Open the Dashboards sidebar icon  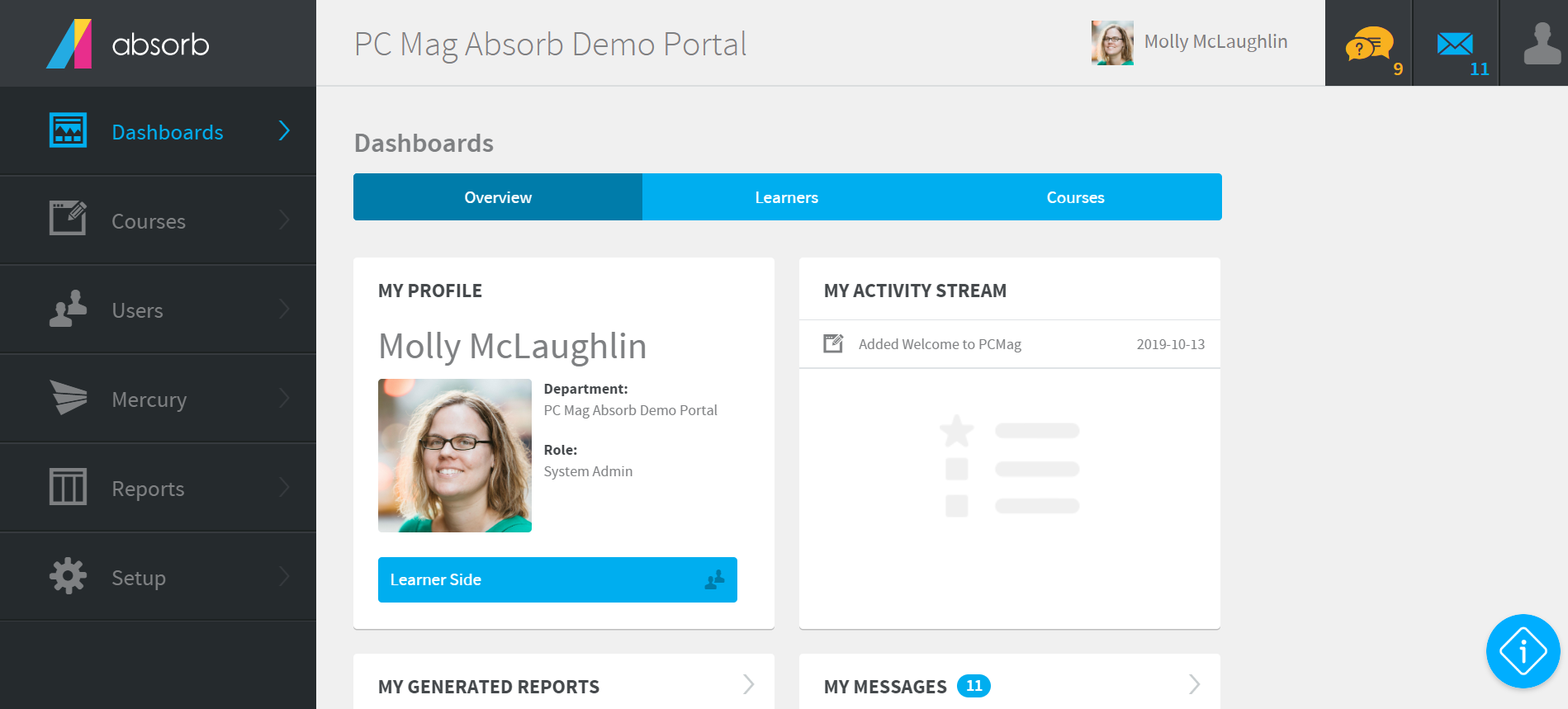coord(68,130)
